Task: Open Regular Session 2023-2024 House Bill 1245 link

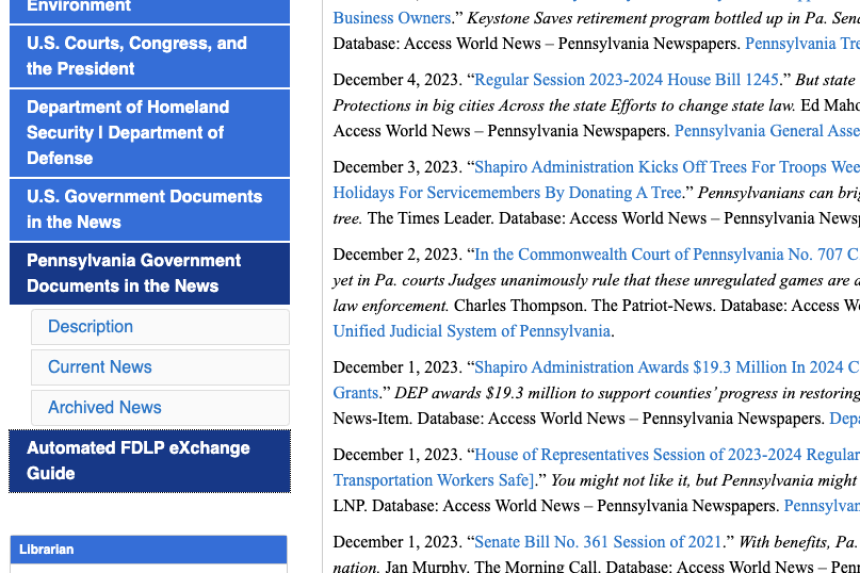Action: point(626,80)
